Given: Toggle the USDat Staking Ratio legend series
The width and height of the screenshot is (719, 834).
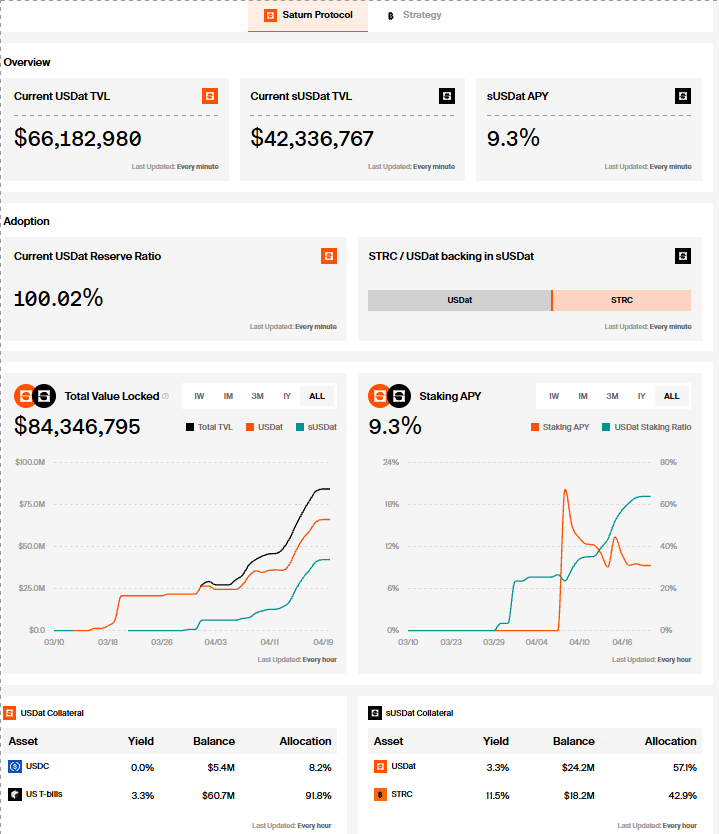Looking at the screenshot, I should point(647,427).
